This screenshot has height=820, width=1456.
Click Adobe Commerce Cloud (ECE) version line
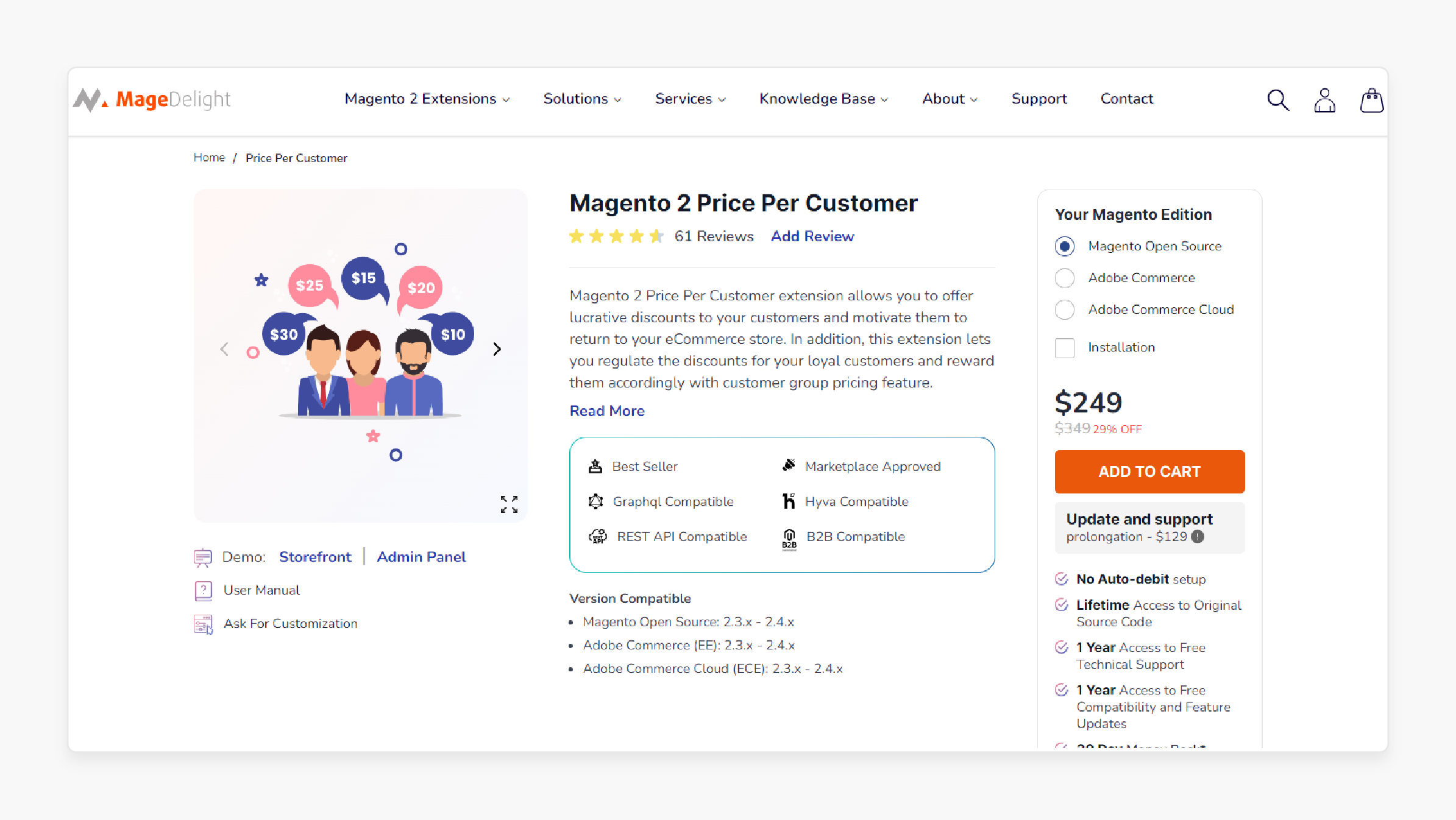[712, 669]
